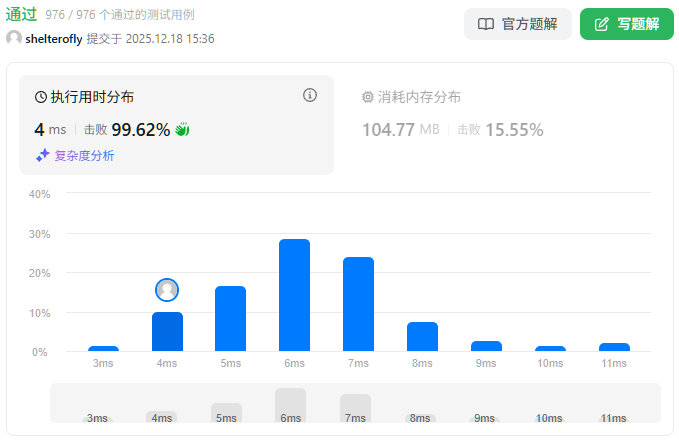This screenshot has width=679, height=441.
Task: Click the chip icon beside 消耗内存分布
Action: pos(367,97)
